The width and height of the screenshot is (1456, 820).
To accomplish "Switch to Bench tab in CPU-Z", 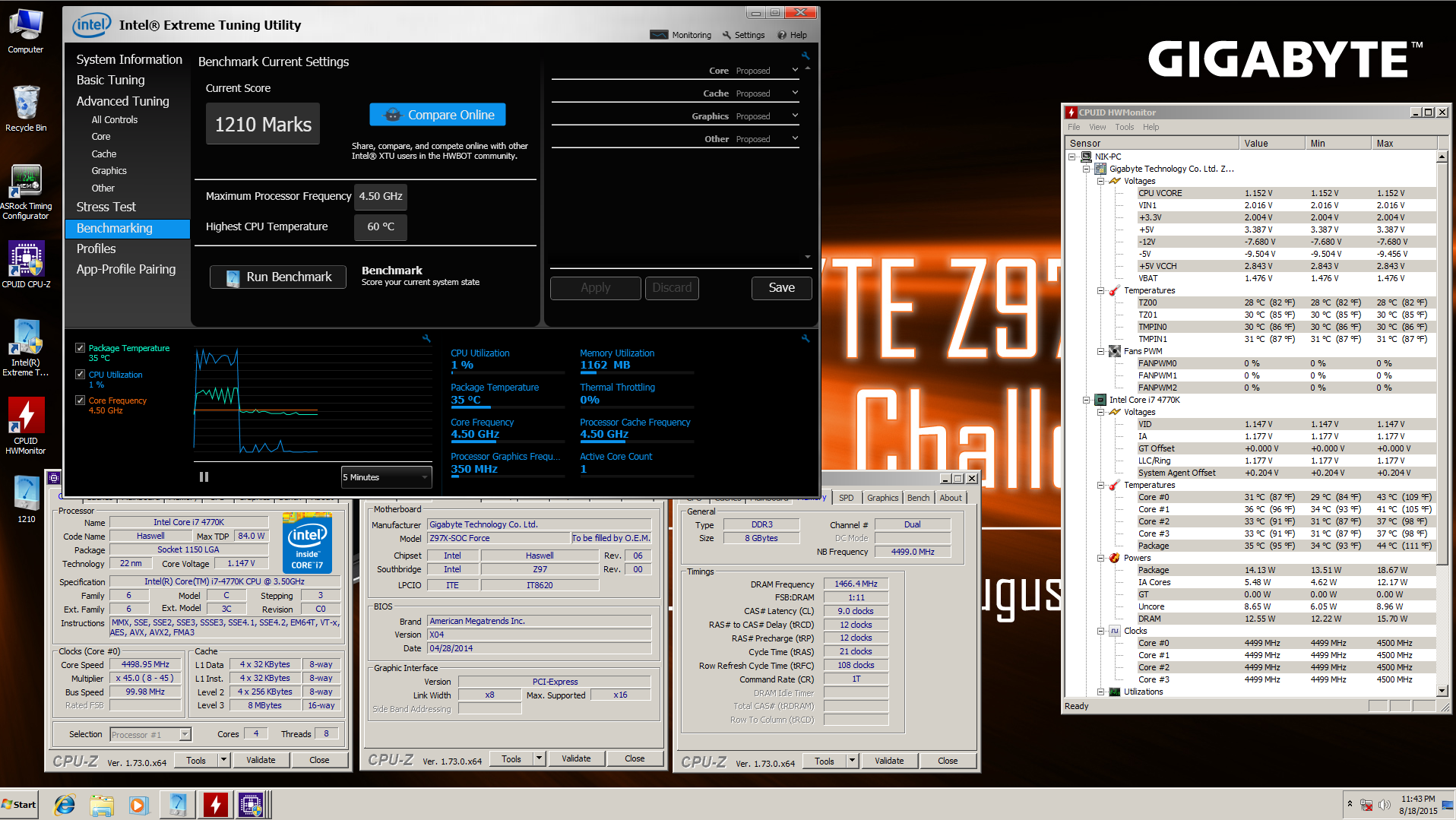I will [918, 498].
